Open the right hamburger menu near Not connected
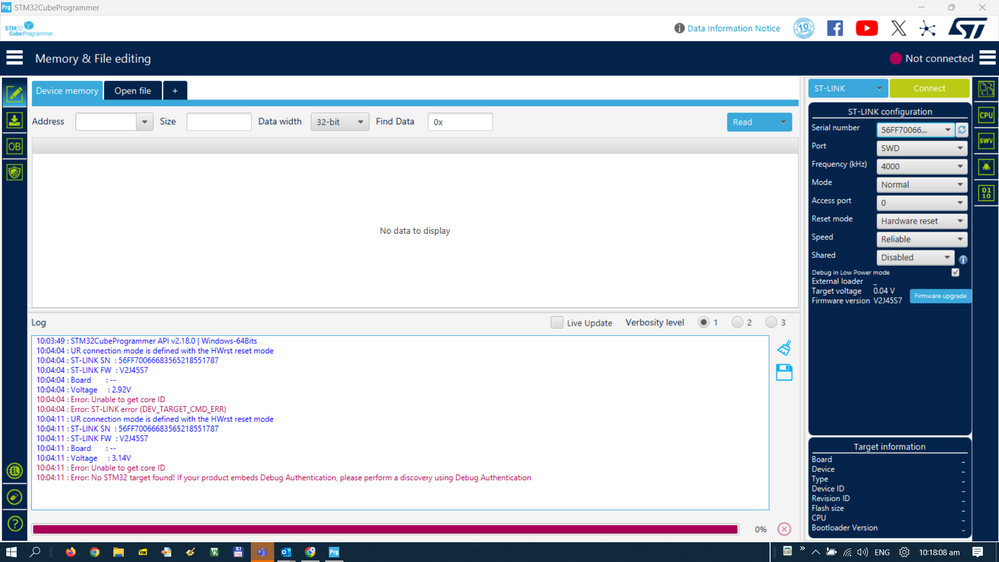 pyautogui.click(x=988, y=58)
